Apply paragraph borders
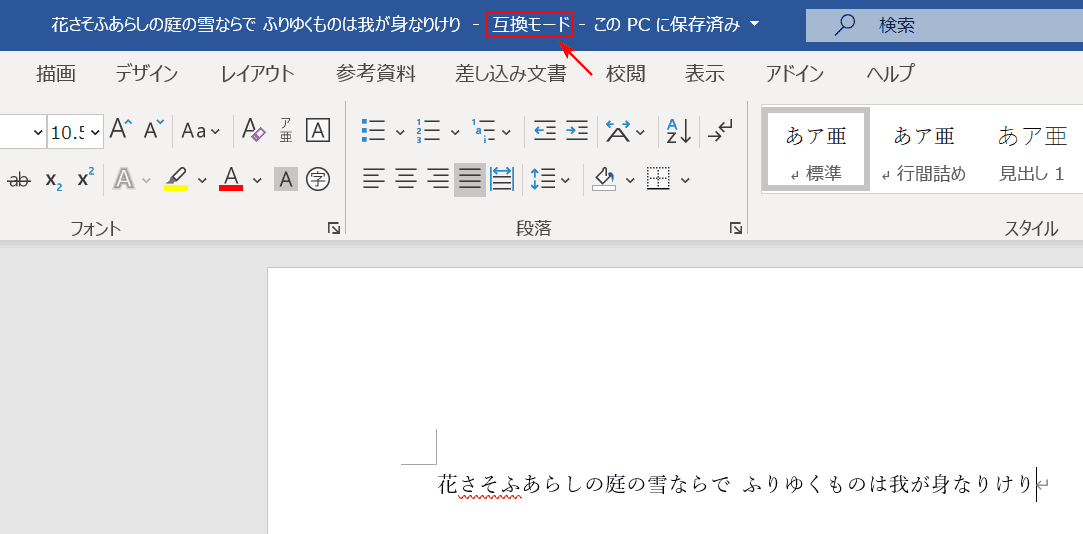This screenshot has height=534, width=1083. [659, 180]
